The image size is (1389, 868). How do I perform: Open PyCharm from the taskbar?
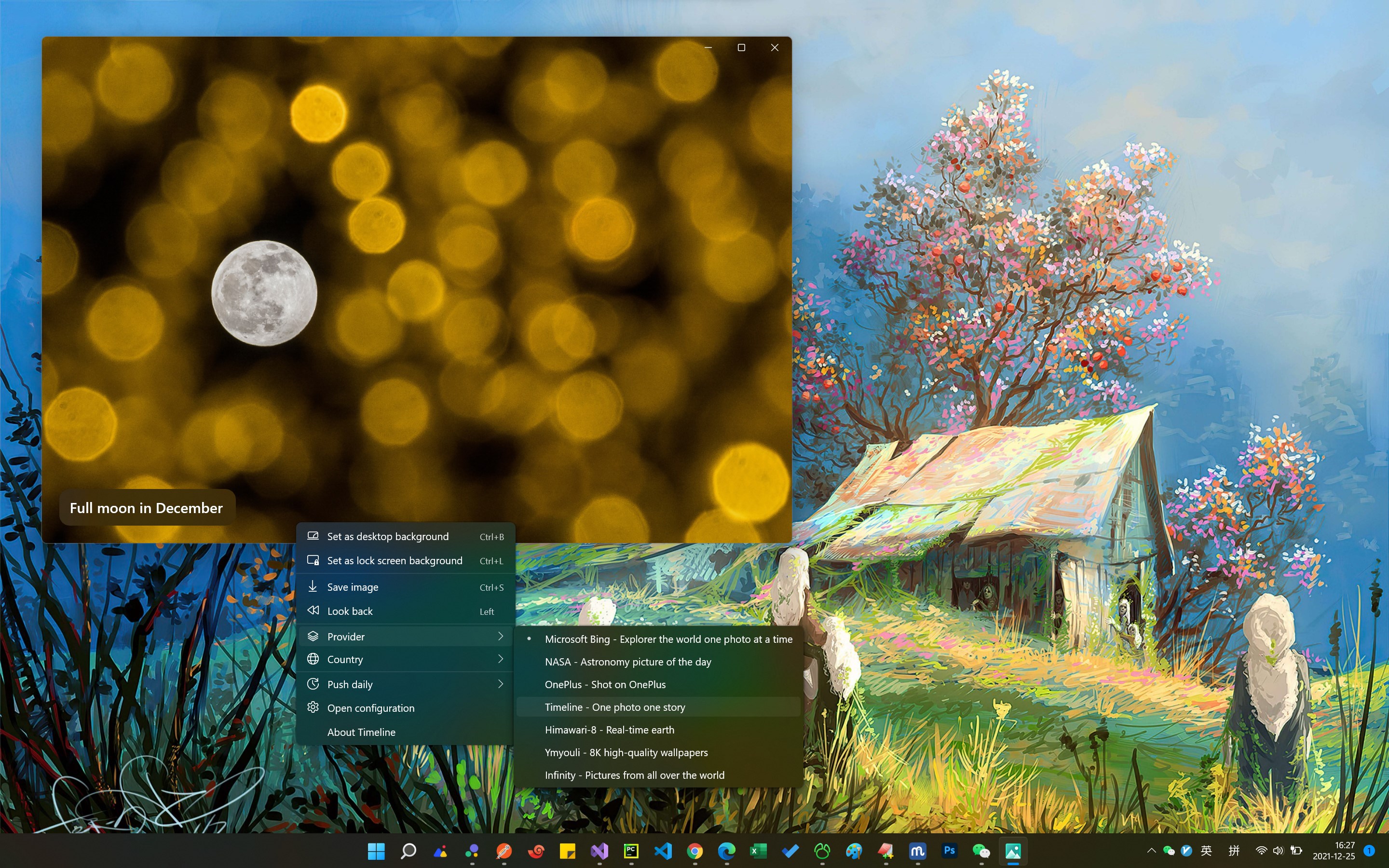(x=631, y=851)
